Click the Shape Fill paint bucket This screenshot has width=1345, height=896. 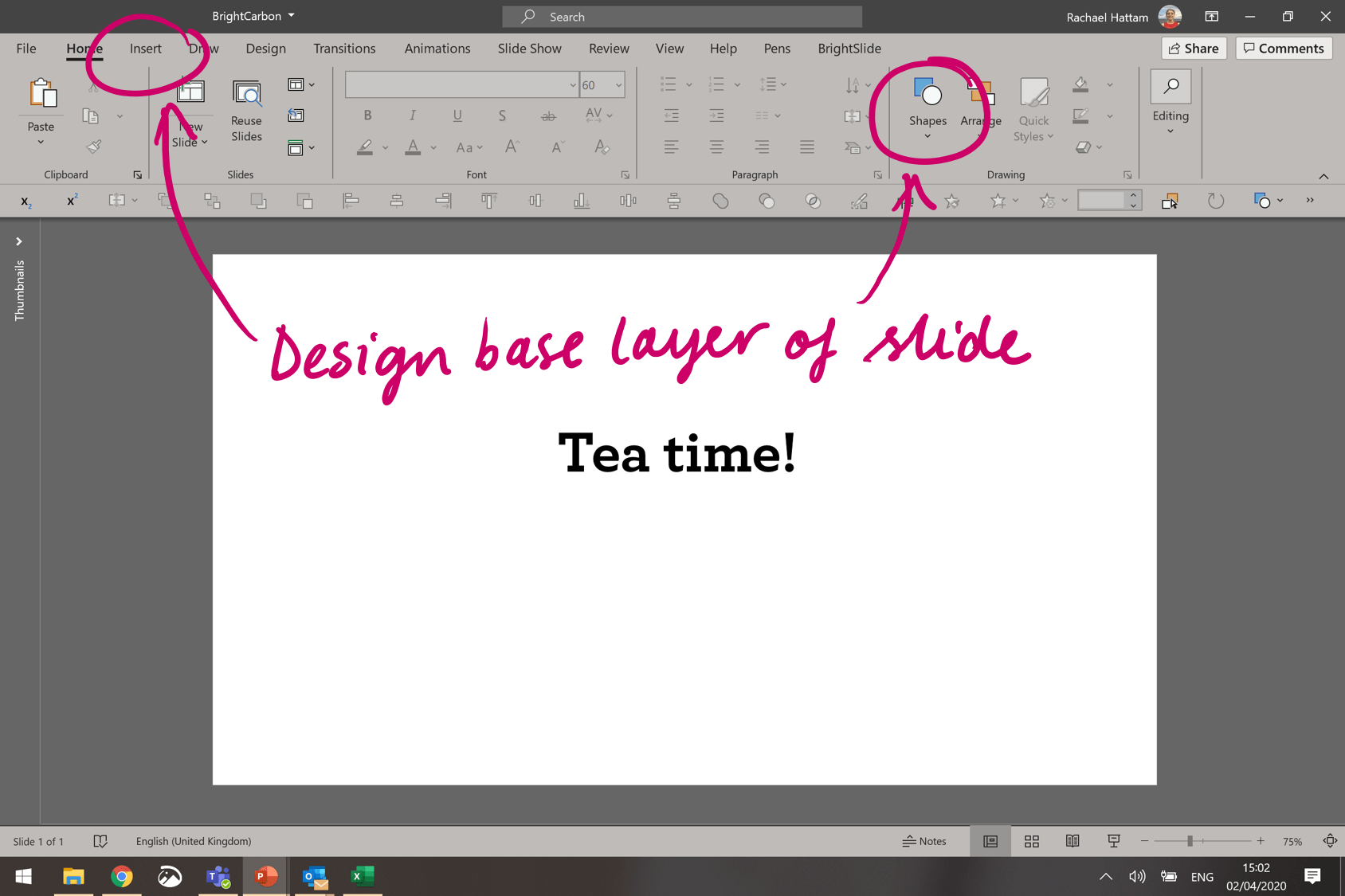click(1081, 84)
